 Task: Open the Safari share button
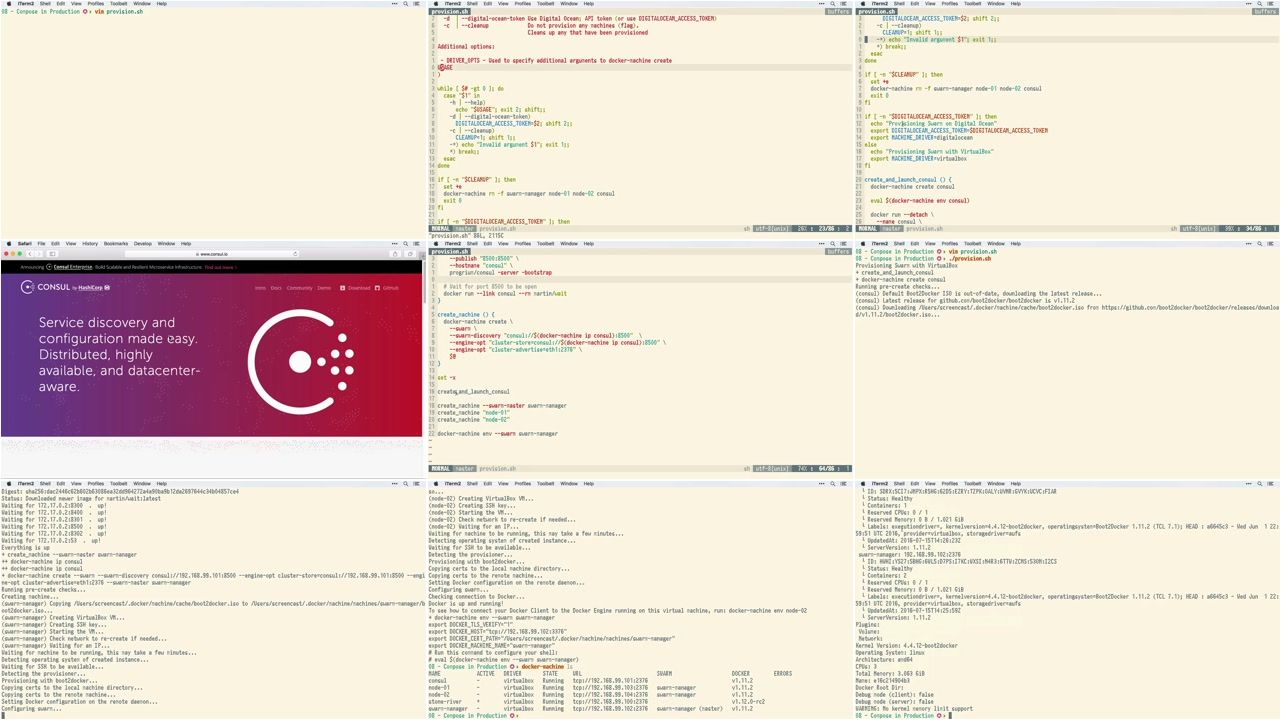point(395,254)
